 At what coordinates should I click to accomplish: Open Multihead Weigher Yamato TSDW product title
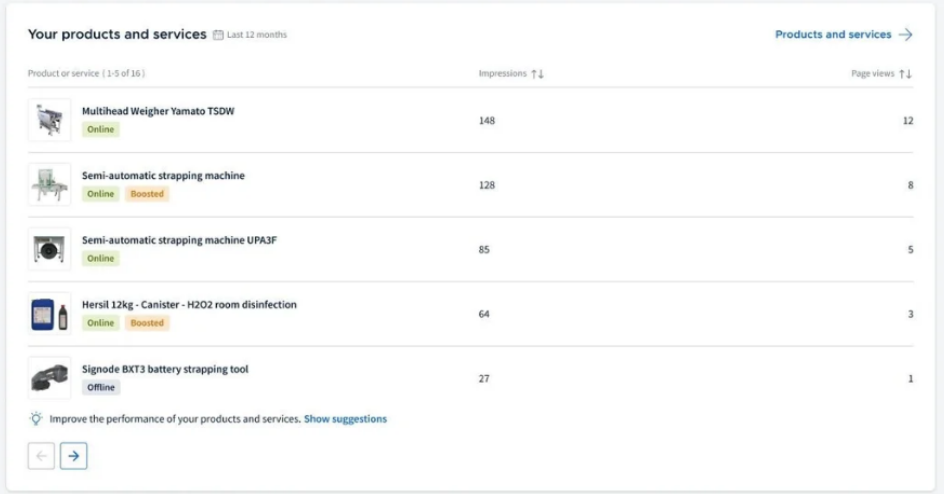coord(158,111)
